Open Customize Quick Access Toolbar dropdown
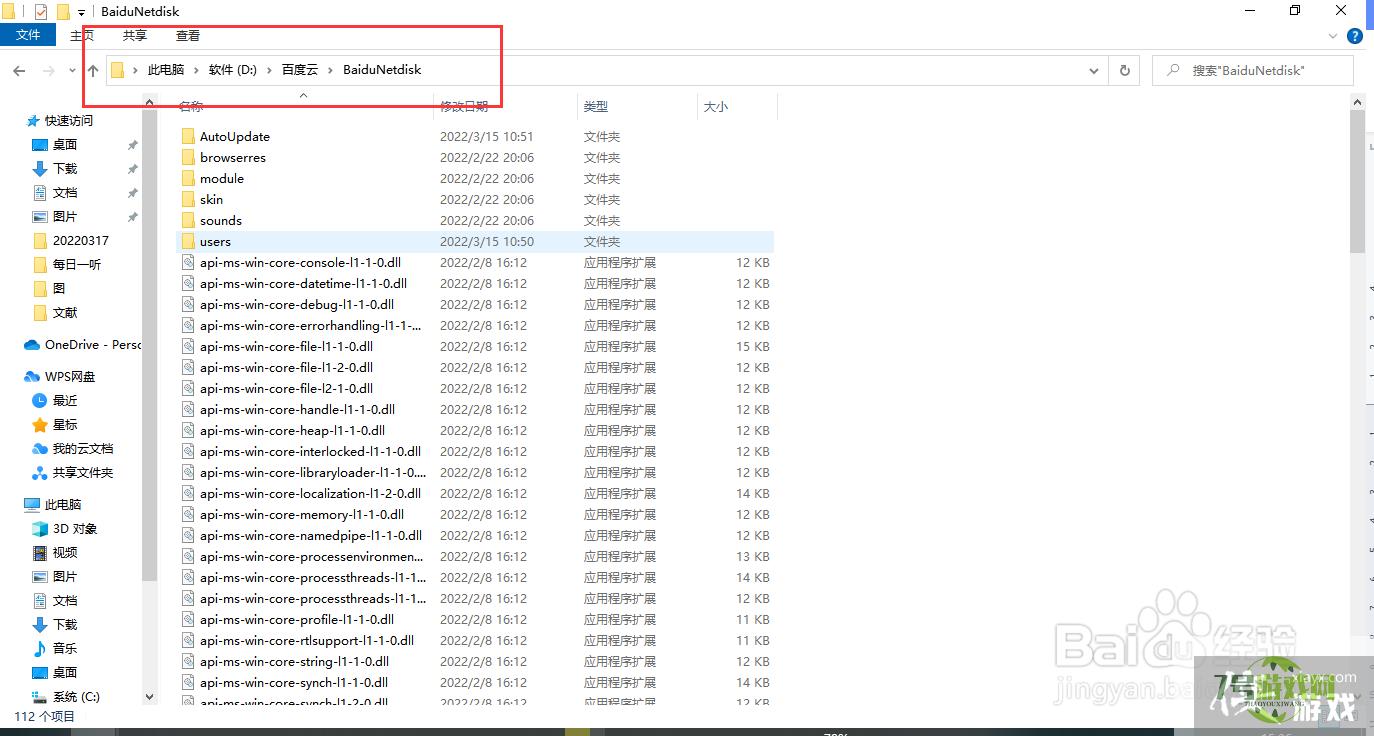Screen dimensions: 1374x736 click(81, 12)
